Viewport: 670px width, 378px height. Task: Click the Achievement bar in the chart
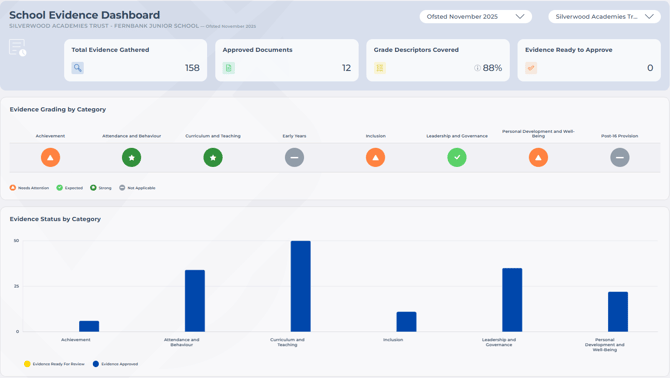[x=89, y=326]
